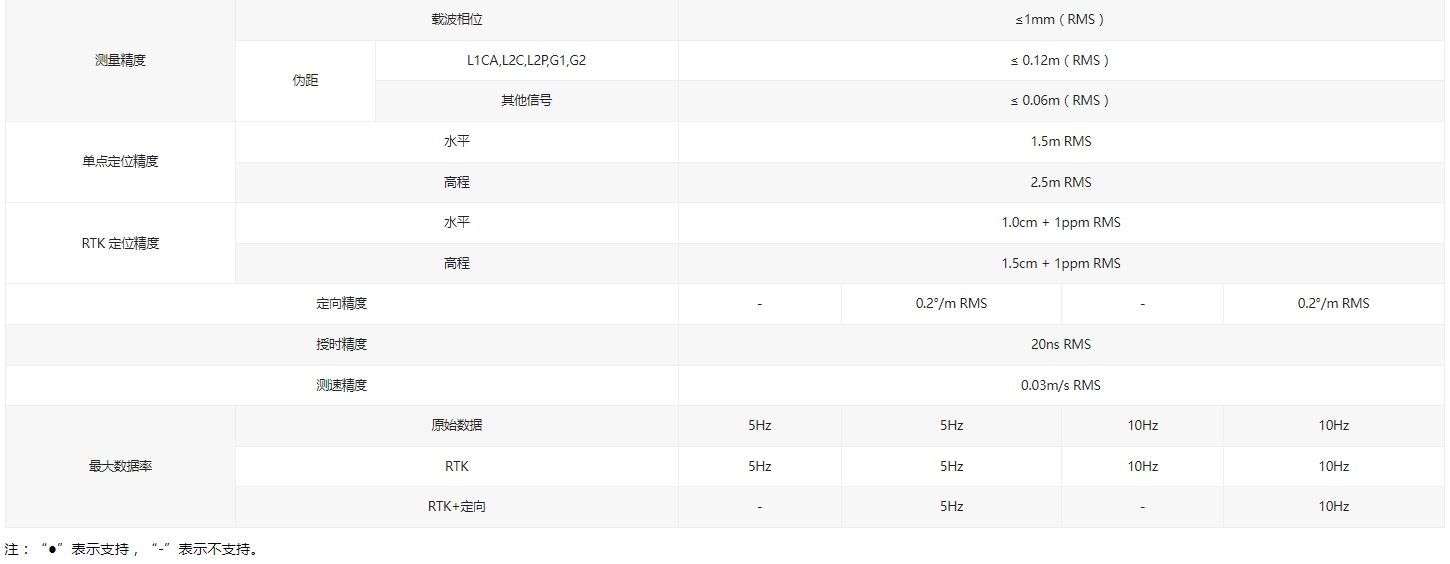The width and height of the screenshot is (1450, 564).
Task: Select the RTK 定位精度 row header
Action: 120,243
